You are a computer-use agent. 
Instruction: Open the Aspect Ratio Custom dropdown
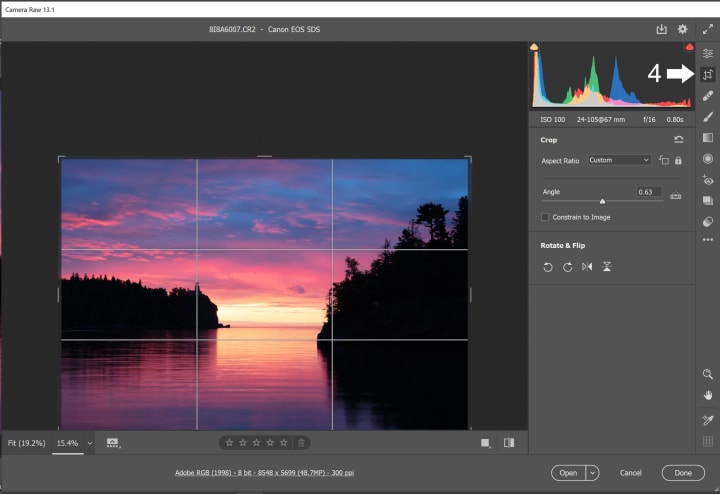(619, 160)
